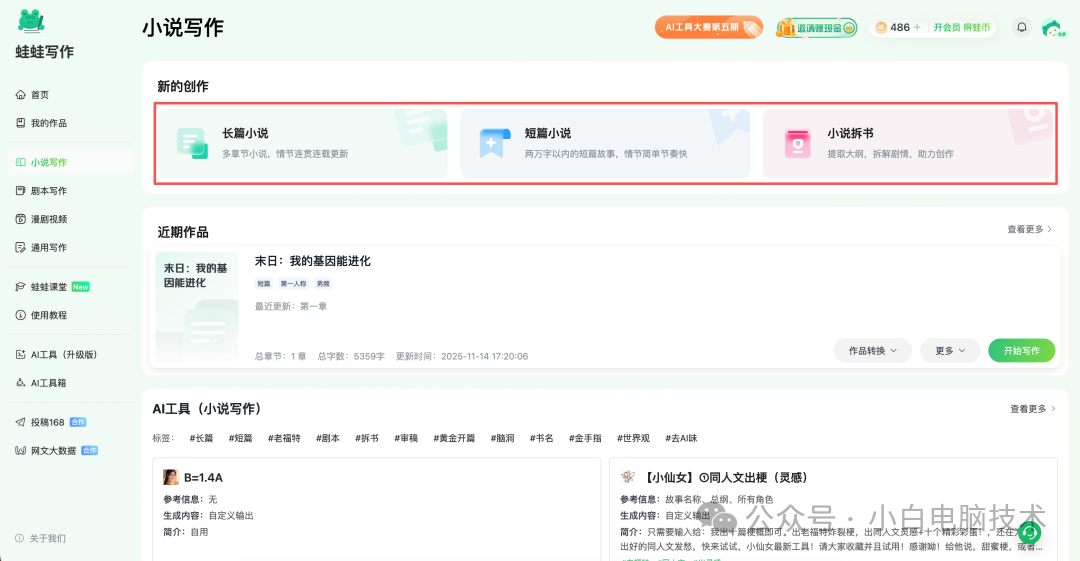Click the 蛙蛙课堂 graduation cap icon
1080x561 pixels.
click(x=21, y=287)
